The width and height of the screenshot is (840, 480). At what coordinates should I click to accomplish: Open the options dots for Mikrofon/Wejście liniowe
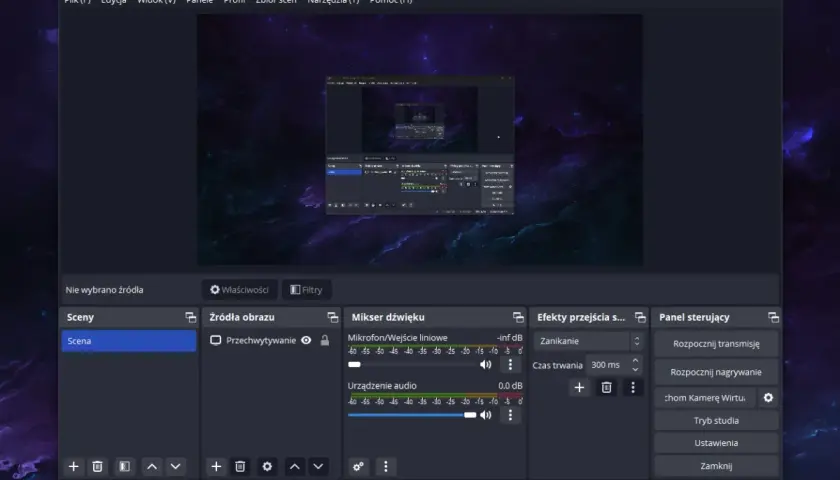click(x=510, y=364)
